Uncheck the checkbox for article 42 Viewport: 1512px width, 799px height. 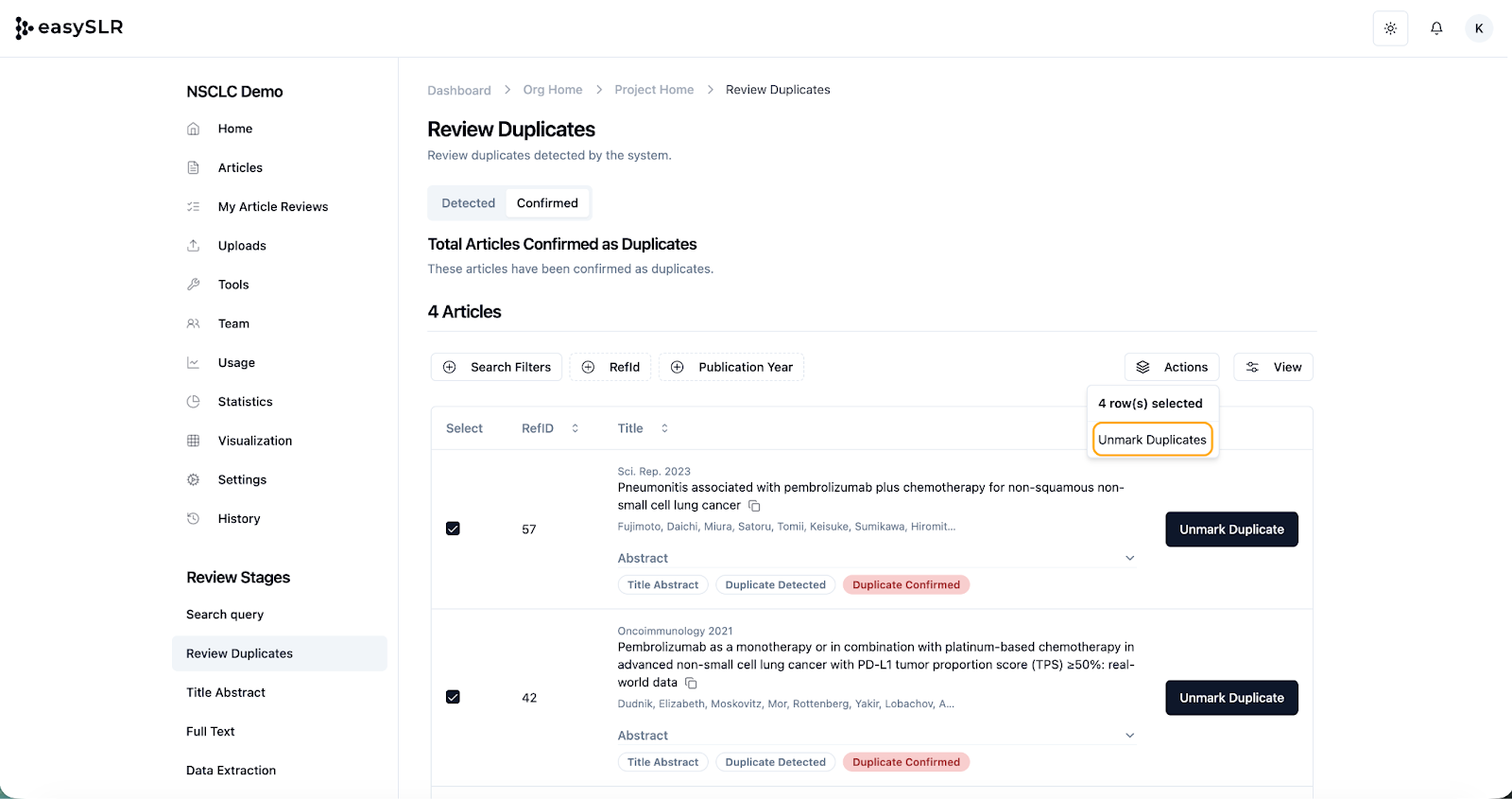tap(453, 697)
